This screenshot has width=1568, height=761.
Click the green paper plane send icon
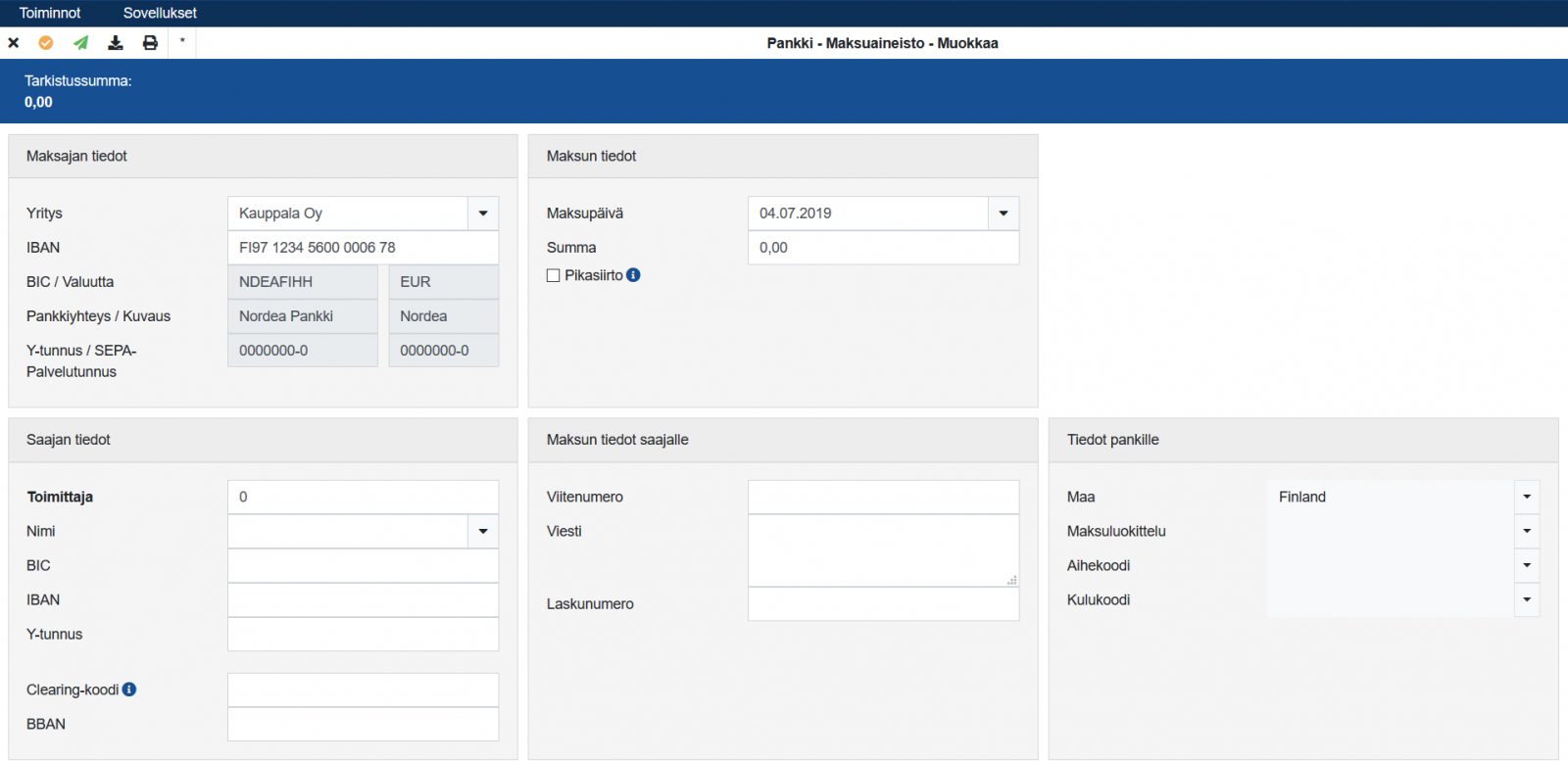80,43
